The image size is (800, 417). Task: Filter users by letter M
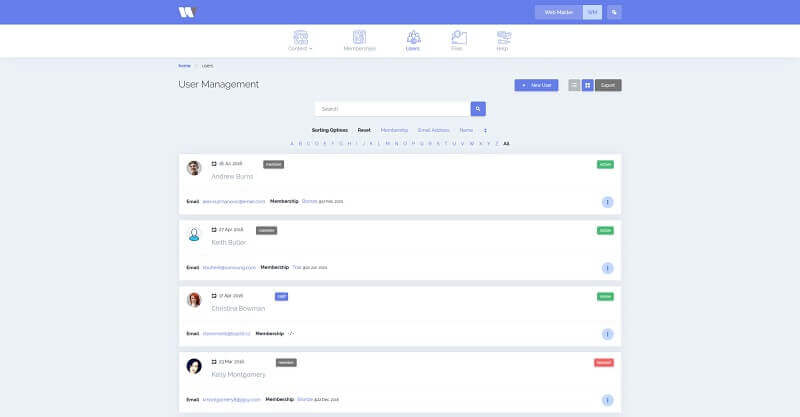pyautogui.click(x=388, y=144)
